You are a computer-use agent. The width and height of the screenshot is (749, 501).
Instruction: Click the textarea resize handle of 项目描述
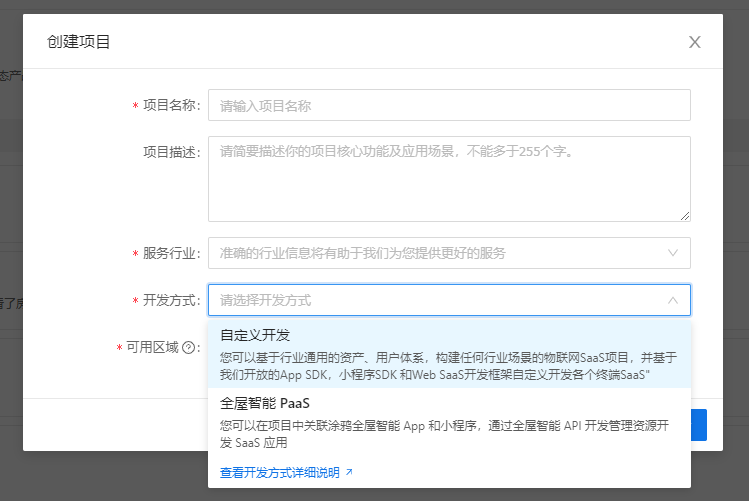[x=685, y=216]
